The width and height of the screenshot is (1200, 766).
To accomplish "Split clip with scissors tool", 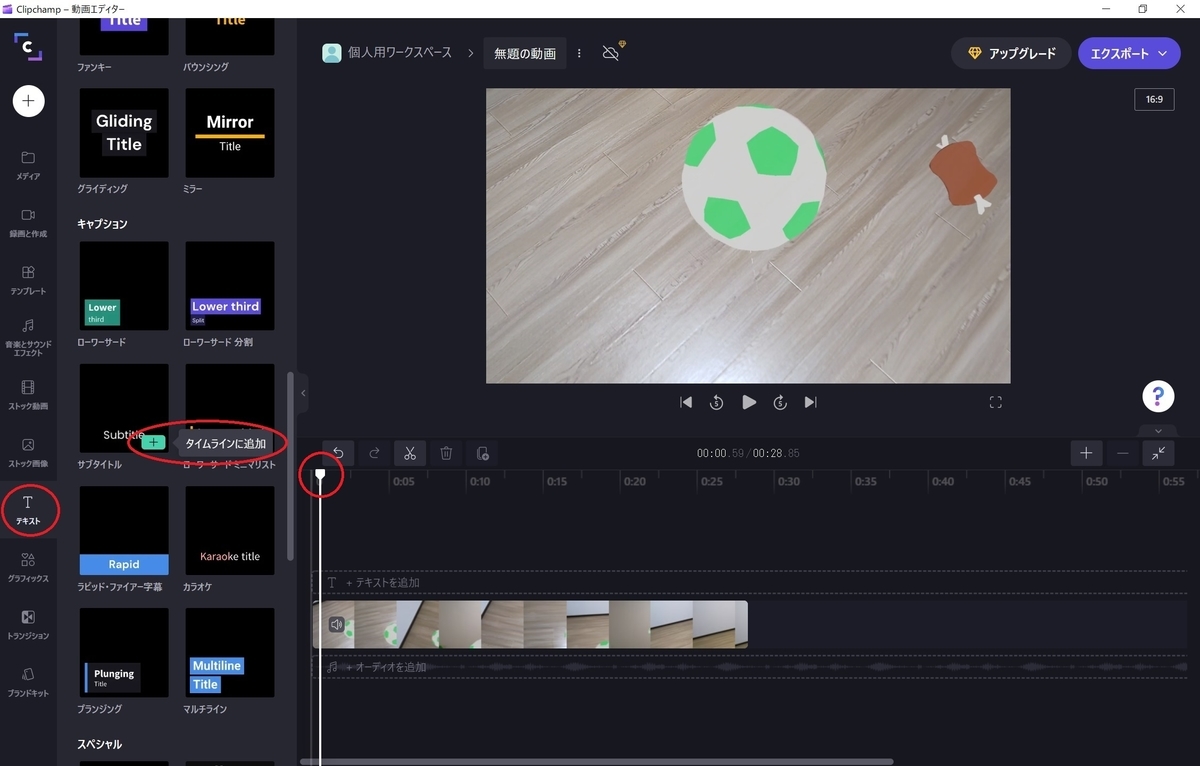I will [x=410, y=453].
